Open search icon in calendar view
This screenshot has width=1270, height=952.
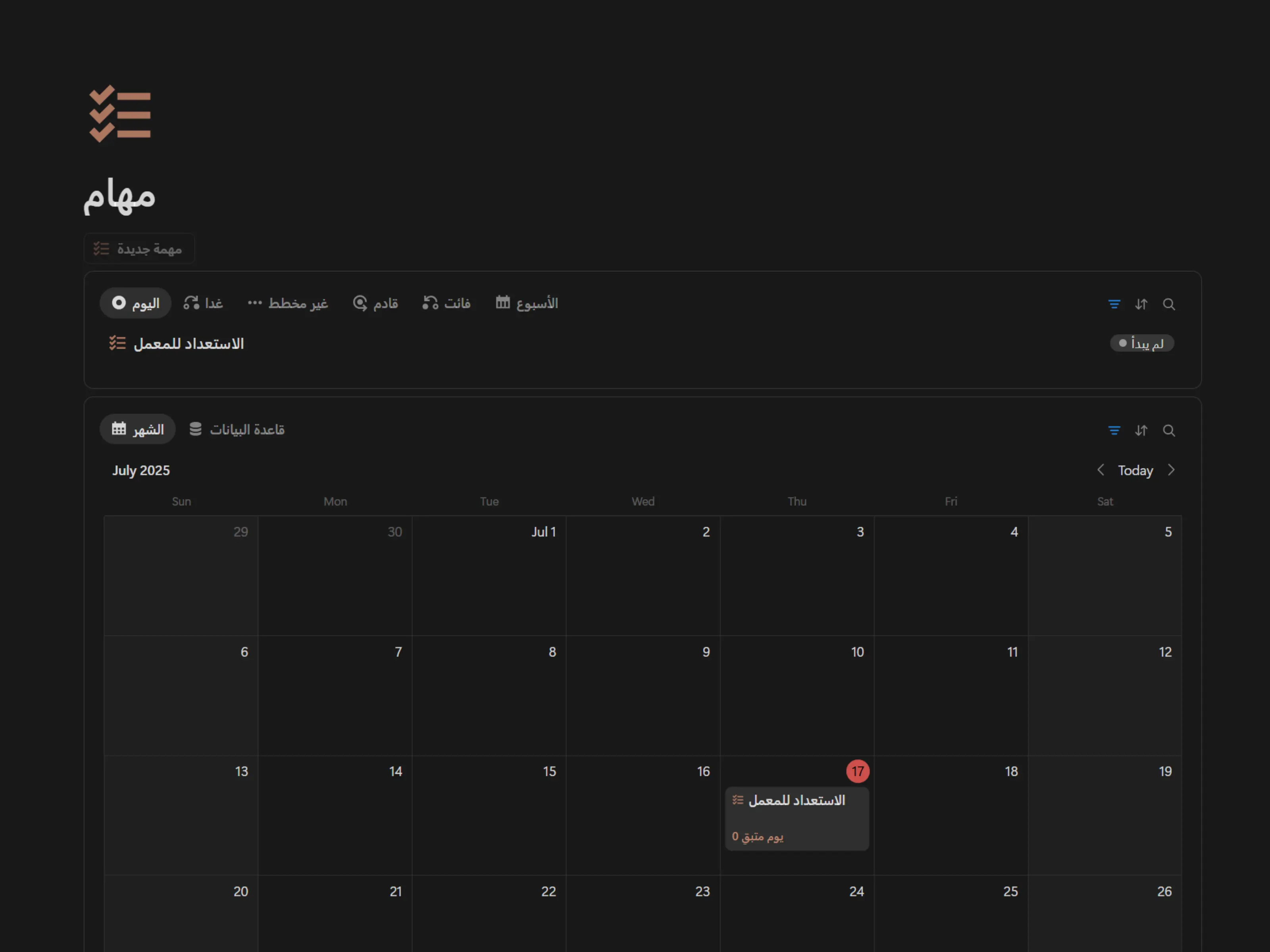pos(1168,430)
